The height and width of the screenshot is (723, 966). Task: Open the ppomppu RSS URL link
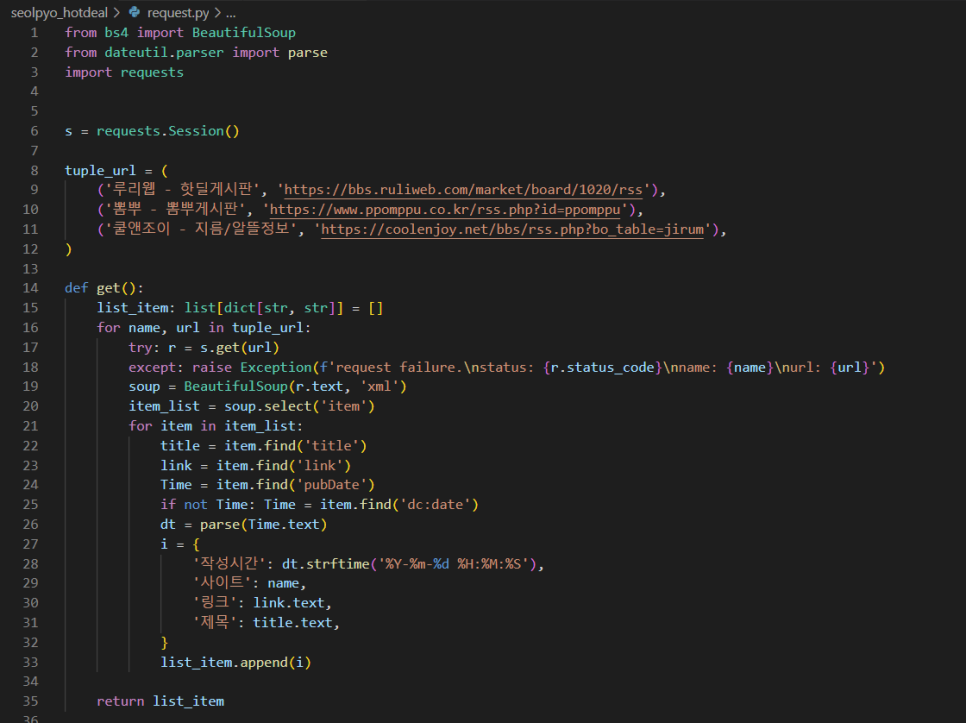[x=445, y=209]
